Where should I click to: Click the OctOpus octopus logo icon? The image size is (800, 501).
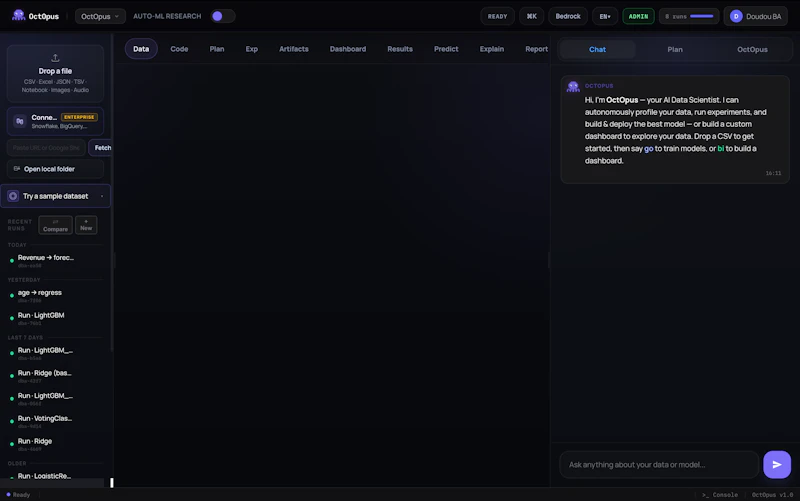click(18, 16)
